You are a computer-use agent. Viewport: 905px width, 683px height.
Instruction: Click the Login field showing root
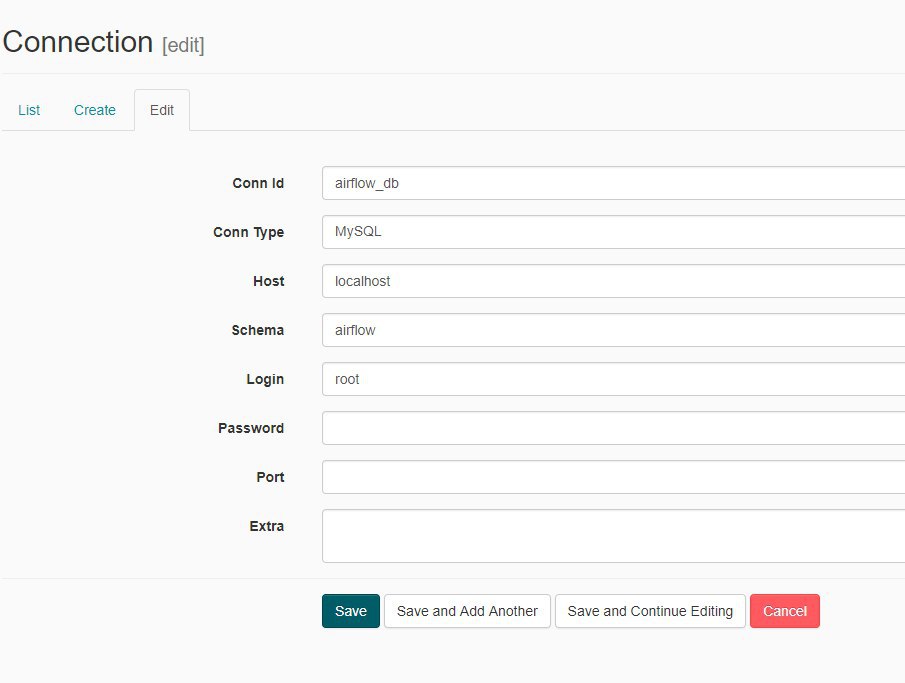pyautogui.click(x=614, y=379)
